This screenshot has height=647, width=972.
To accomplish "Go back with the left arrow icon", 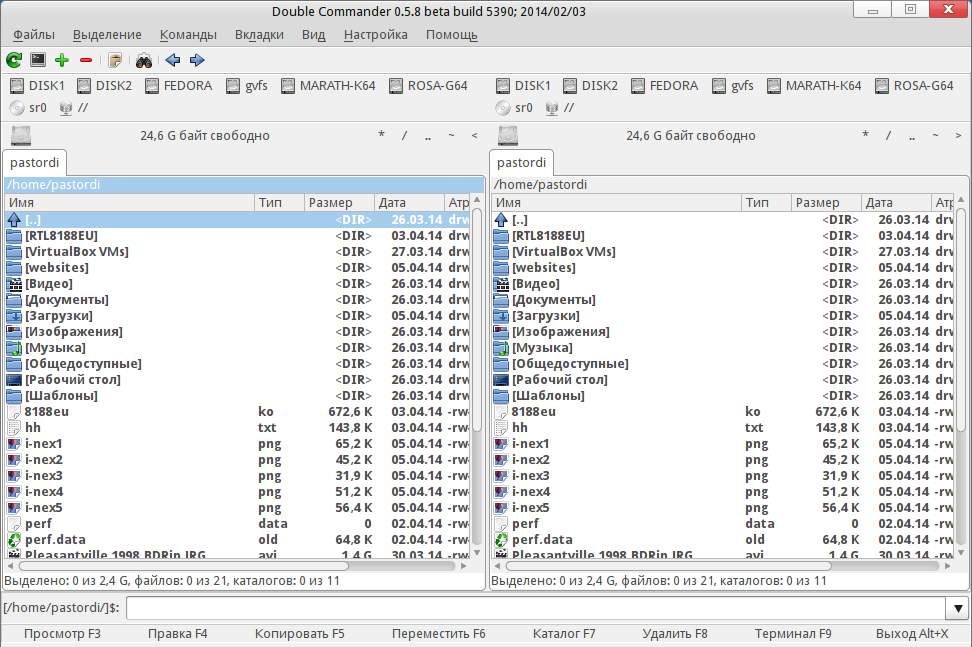I will [173, 60].
